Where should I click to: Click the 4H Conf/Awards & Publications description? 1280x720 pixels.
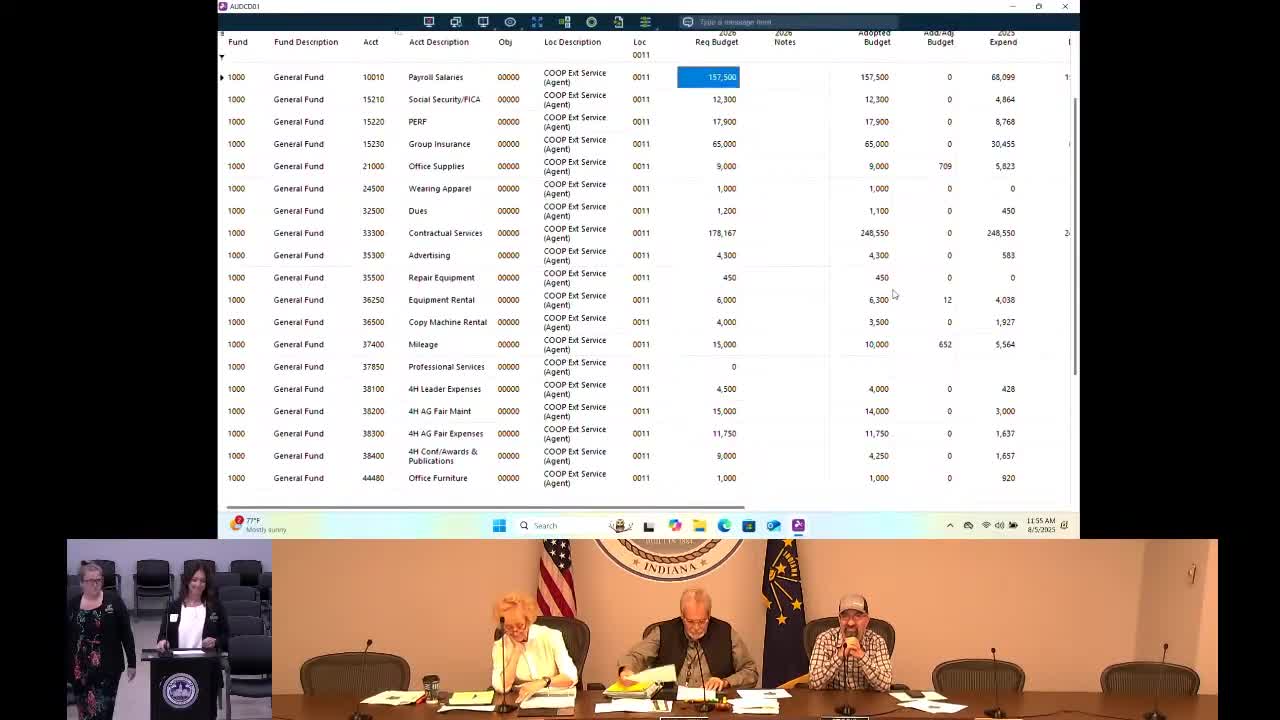[x=443, y=456]
